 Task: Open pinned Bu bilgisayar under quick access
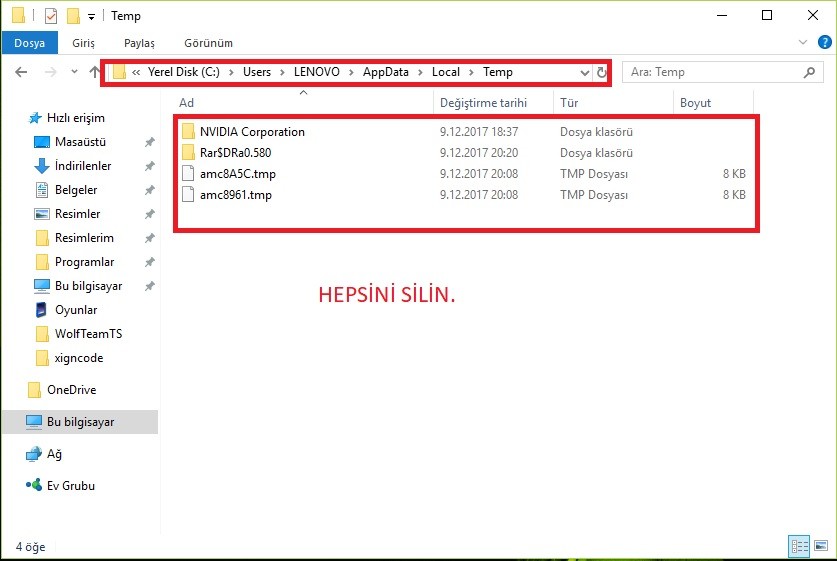tap(88, 286)
